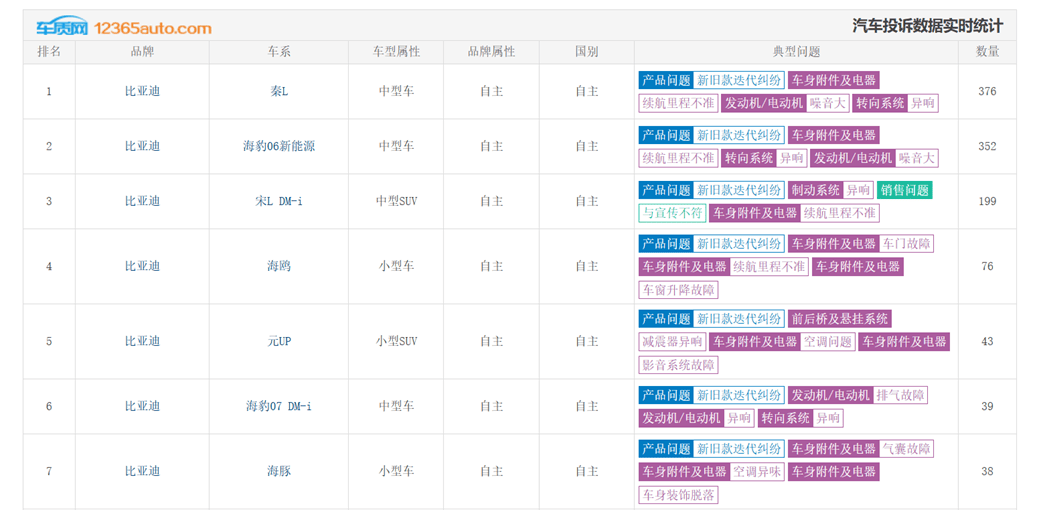
Task: Click 小型车 in the 海鸥 row
Action: (x=396, y=267)
